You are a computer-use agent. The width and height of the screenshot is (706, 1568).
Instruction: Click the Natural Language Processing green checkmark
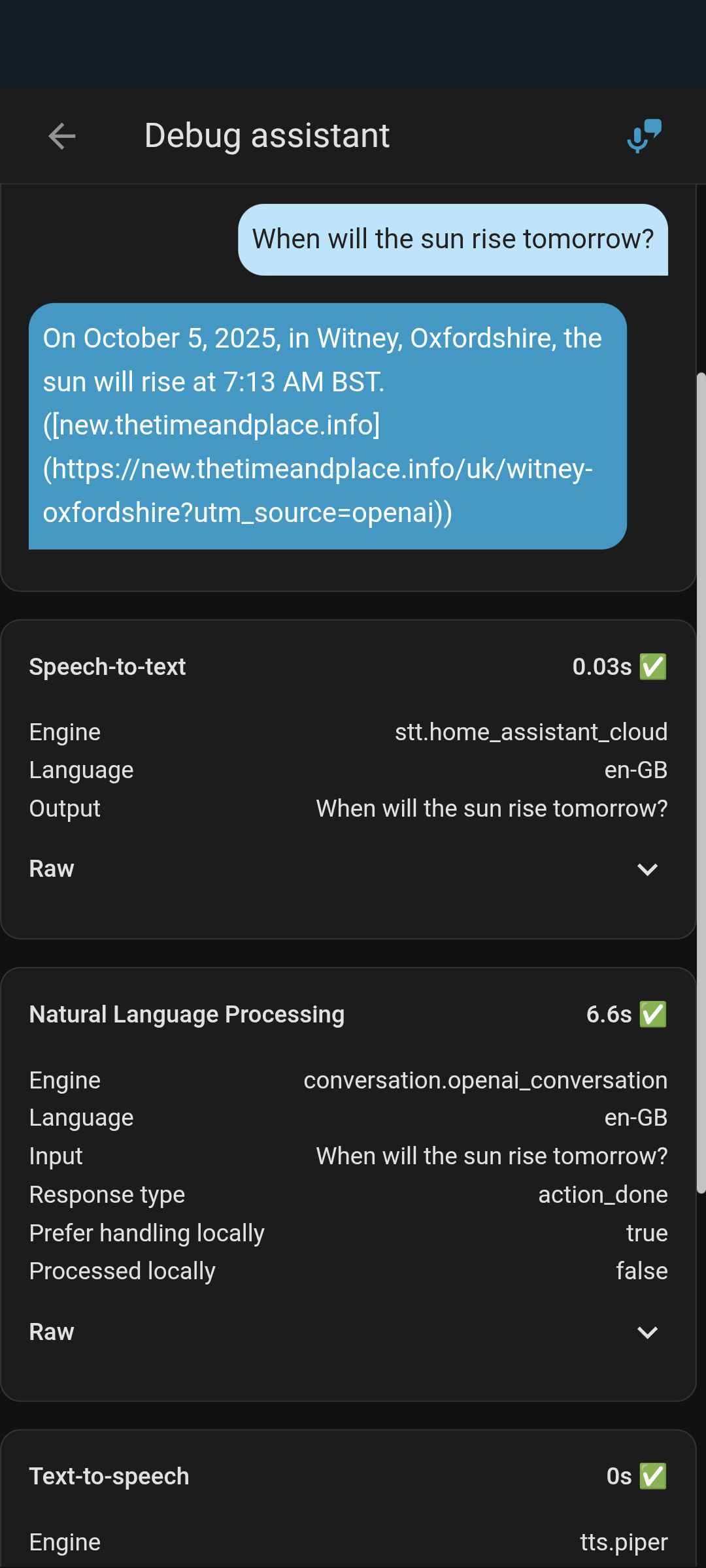tap(652, 1015)
